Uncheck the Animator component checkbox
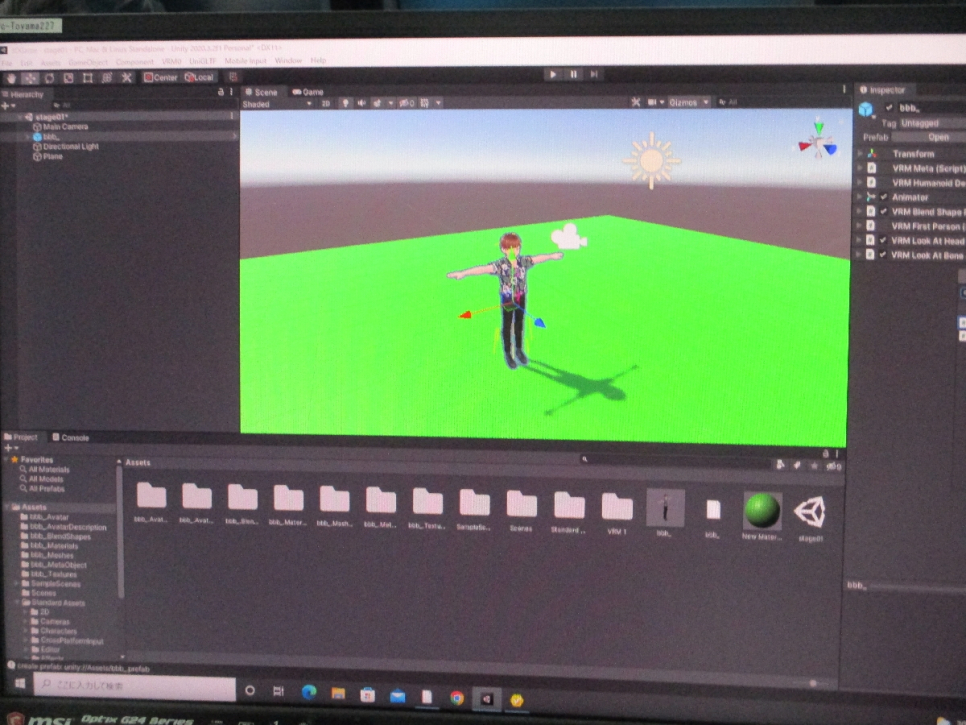The width and height of the screenshot is (966, 725). click(884, 197)
